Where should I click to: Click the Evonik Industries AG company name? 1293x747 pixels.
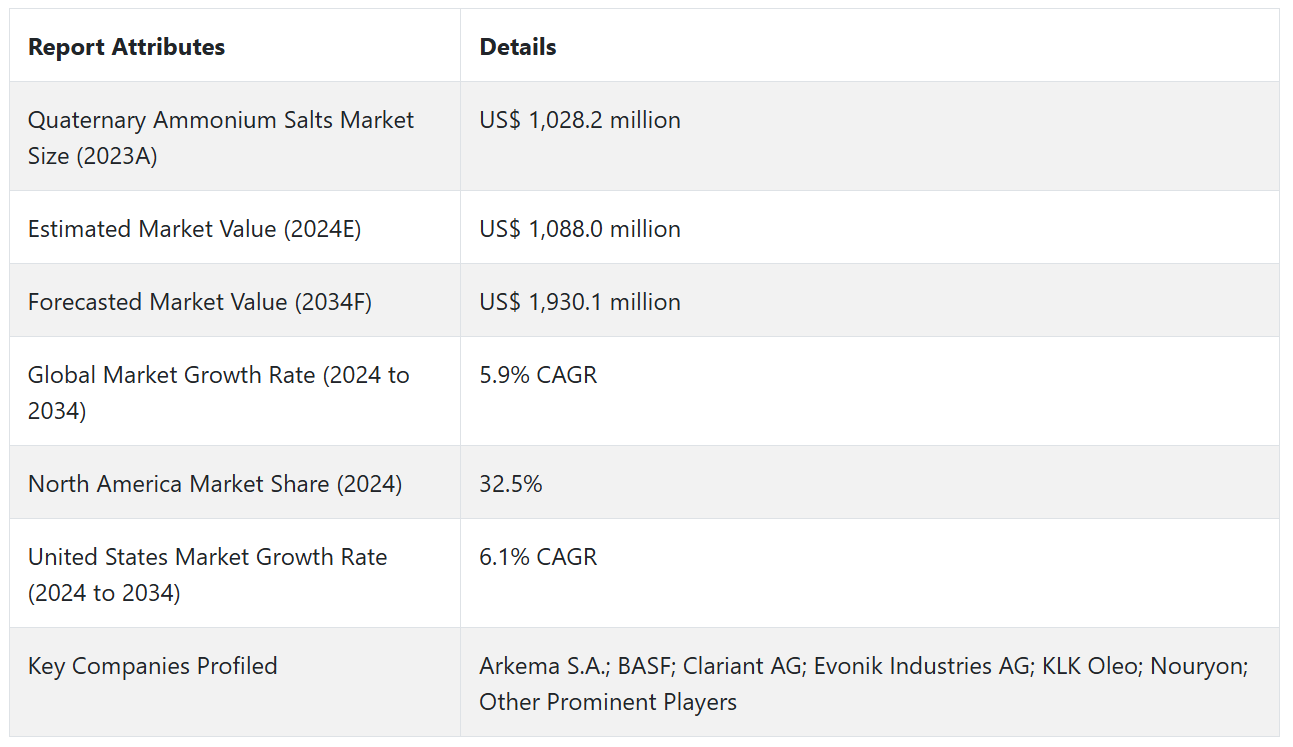919,666
